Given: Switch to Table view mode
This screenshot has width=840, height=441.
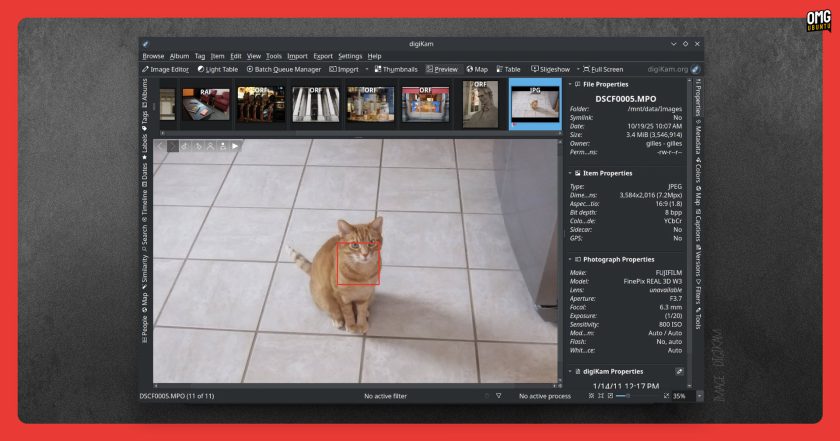Looking at the screenshot, I should [508, 69].
